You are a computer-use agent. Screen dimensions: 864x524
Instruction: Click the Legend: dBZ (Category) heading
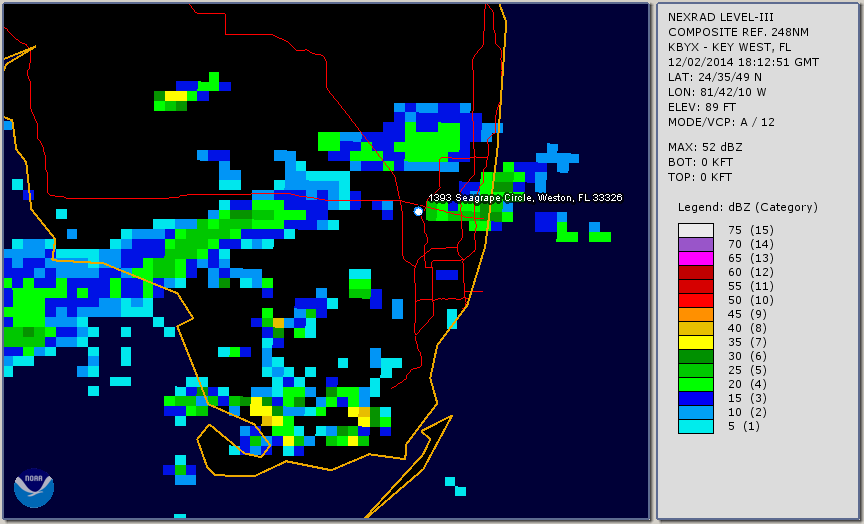tap(748, 207)
